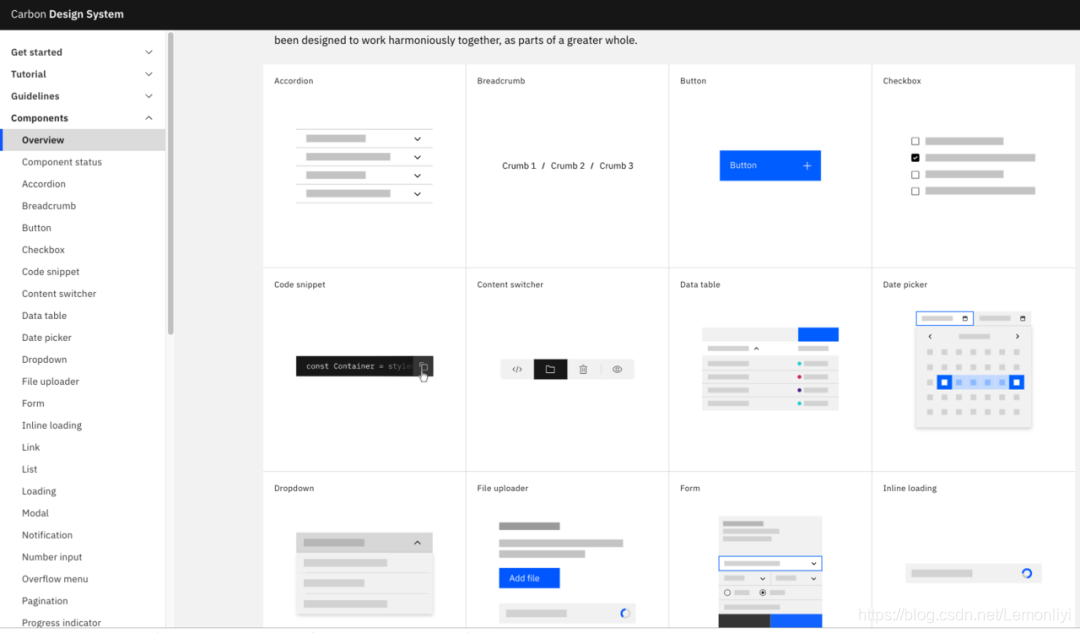
Task: Click the code snippet text block
Action: coord(364,366)
